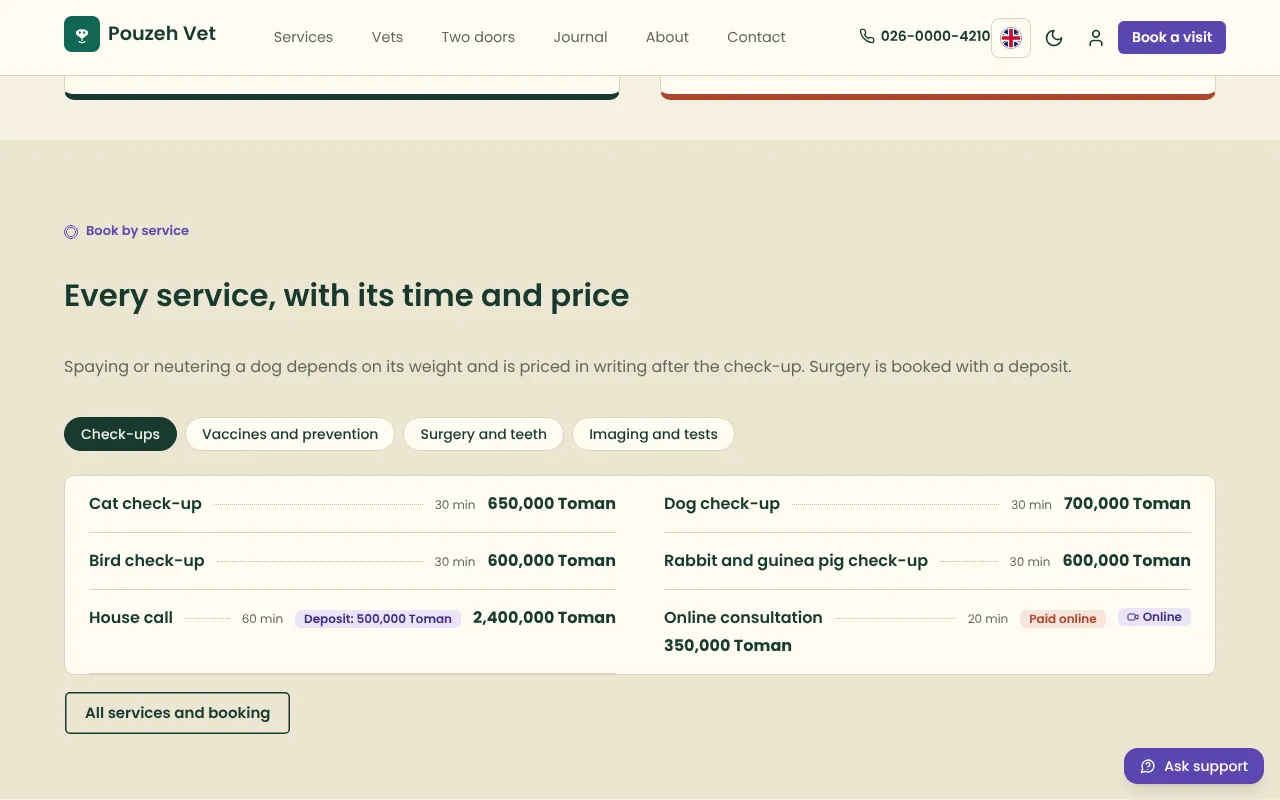
Task: Click the Book a visit button
Action: 1172,37
